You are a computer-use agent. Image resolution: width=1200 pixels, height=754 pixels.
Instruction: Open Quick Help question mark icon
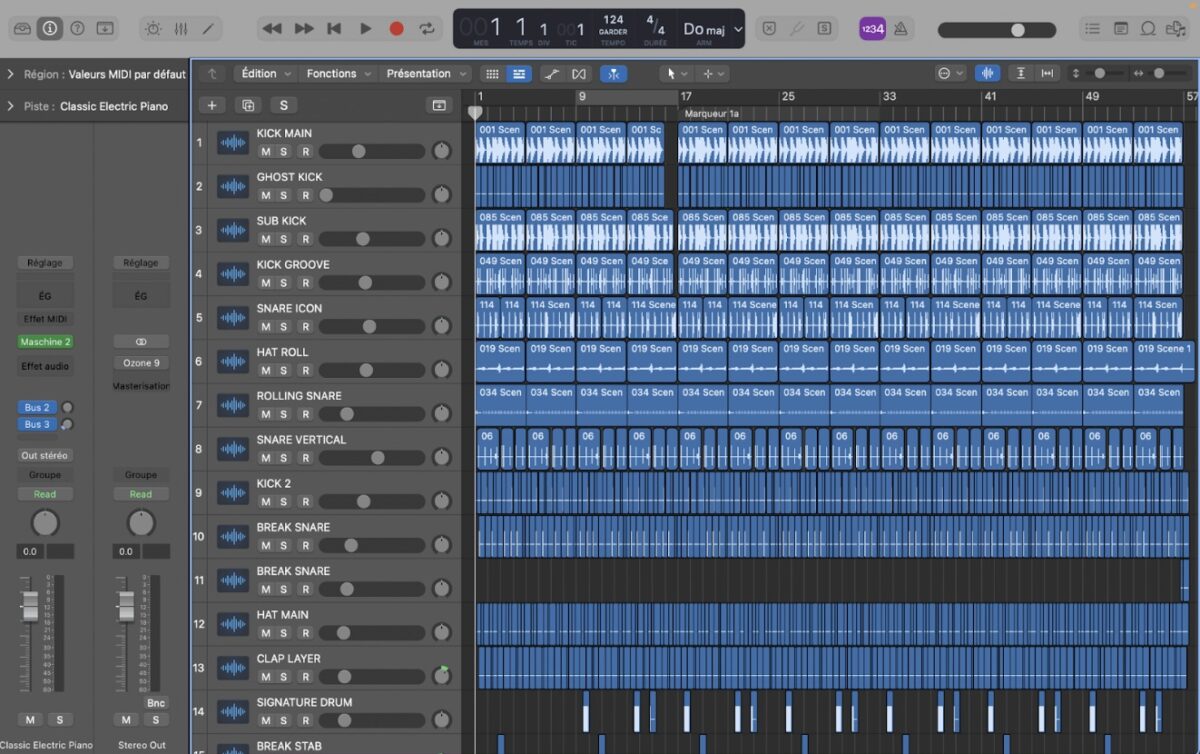pos(77,29)
